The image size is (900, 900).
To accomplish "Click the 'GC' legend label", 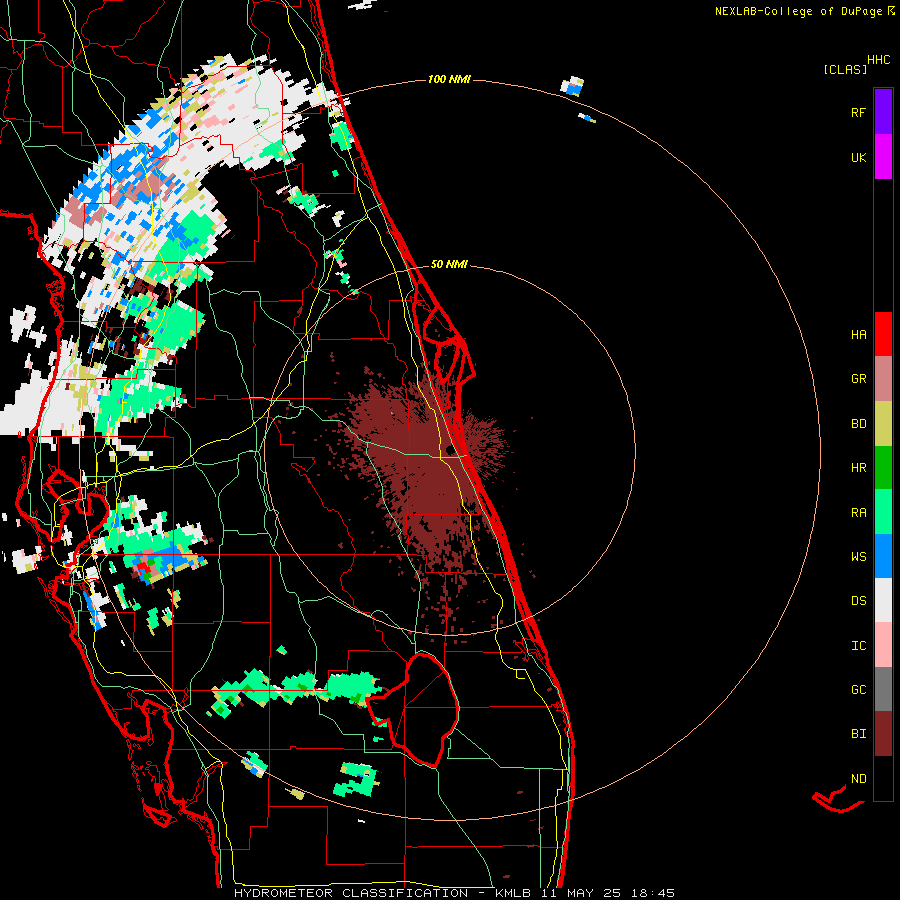I will pyautogui.click(x=858, y=690).
